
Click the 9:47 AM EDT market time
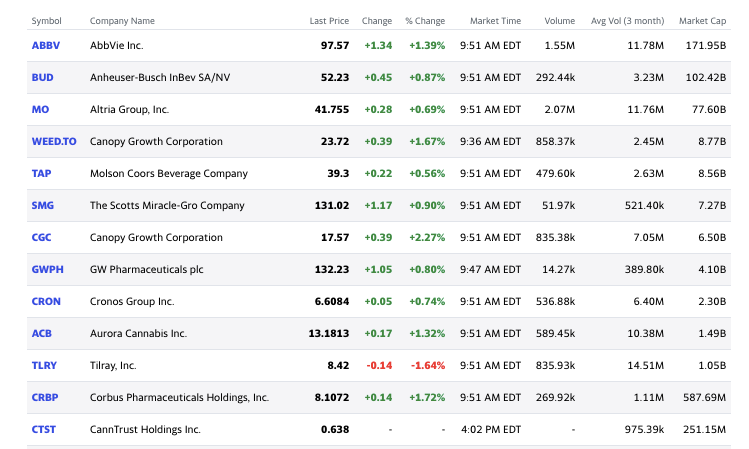pos(491,269)
